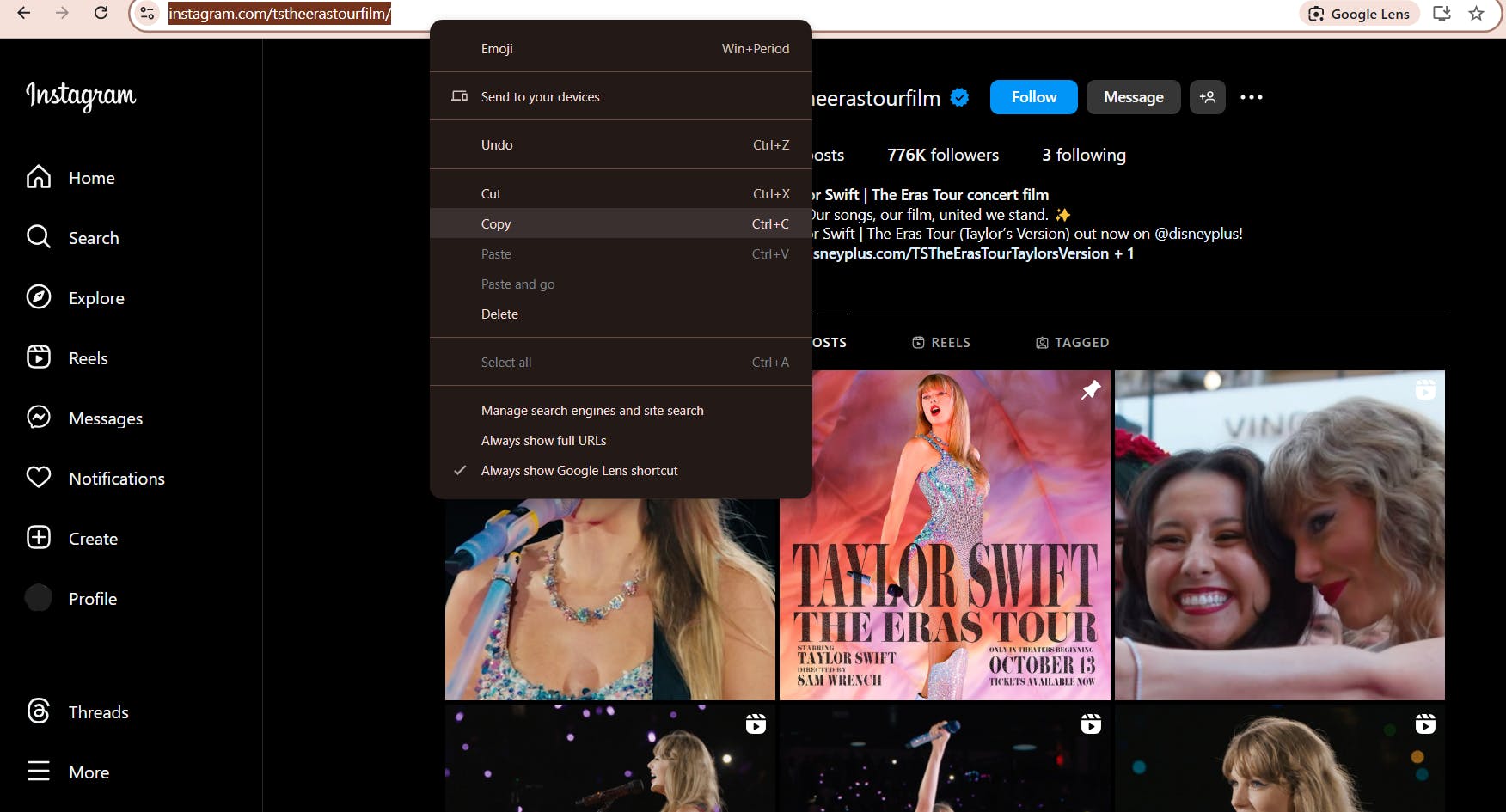The image size is (1506, 812).
Task: Open the More hamburger menu
Action: pos(68,772)
